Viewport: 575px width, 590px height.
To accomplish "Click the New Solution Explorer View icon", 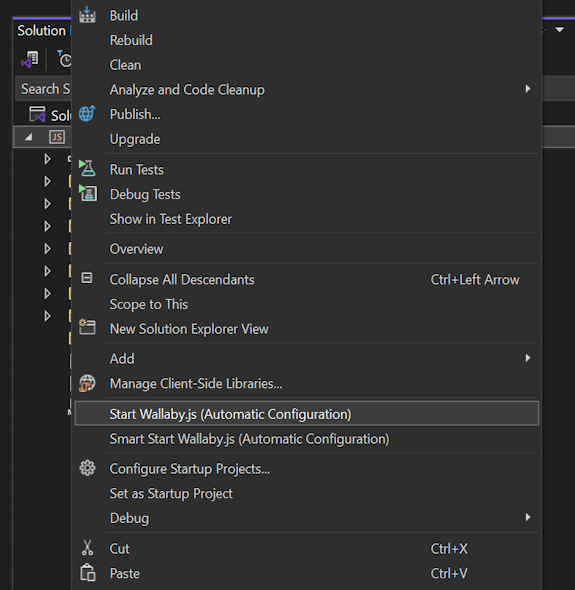I will (x=87, y=327).
